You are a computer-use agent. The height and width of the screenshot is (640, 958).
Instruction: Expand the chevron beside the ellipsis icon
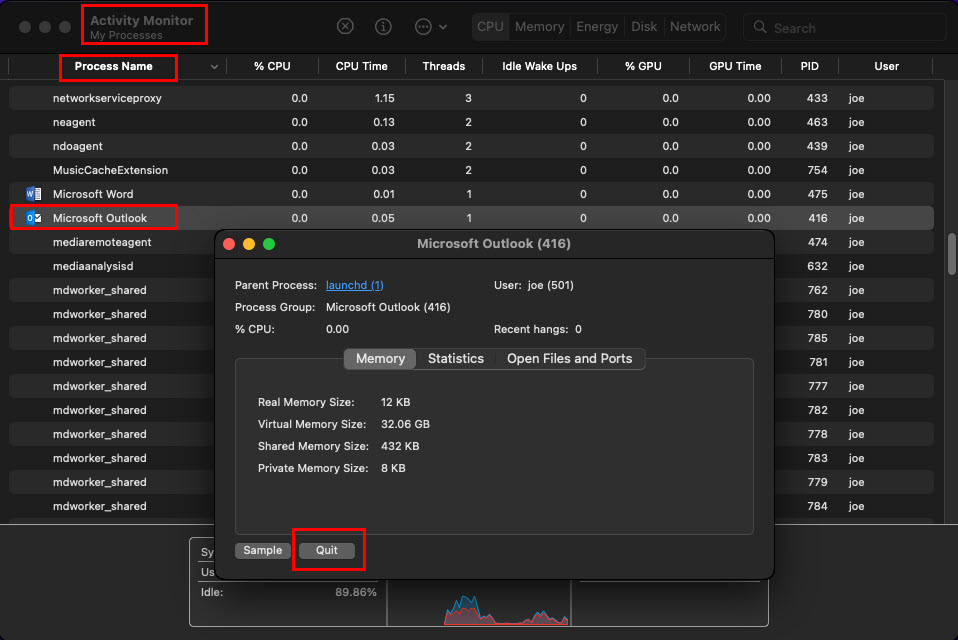[x=443, y=27]
